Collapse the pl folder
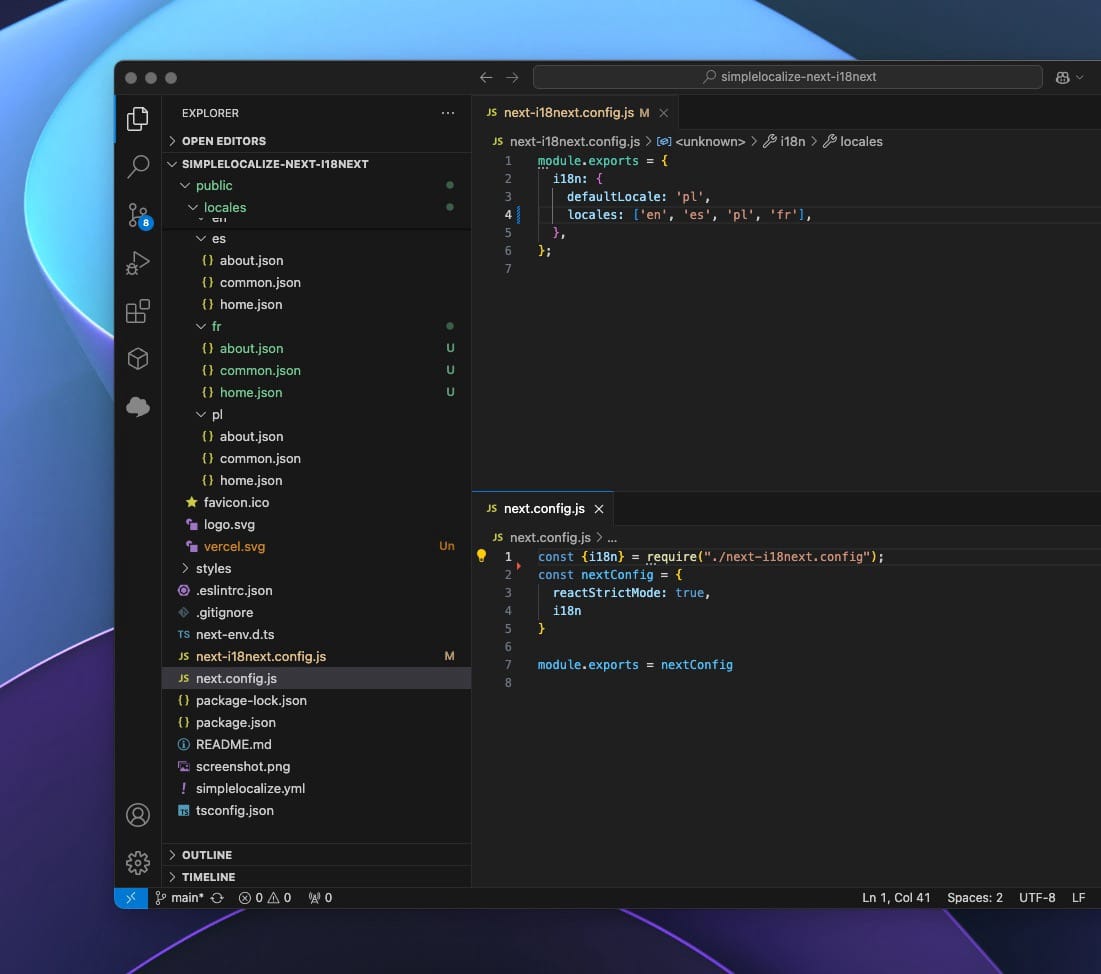 click(x=217, y=414)
